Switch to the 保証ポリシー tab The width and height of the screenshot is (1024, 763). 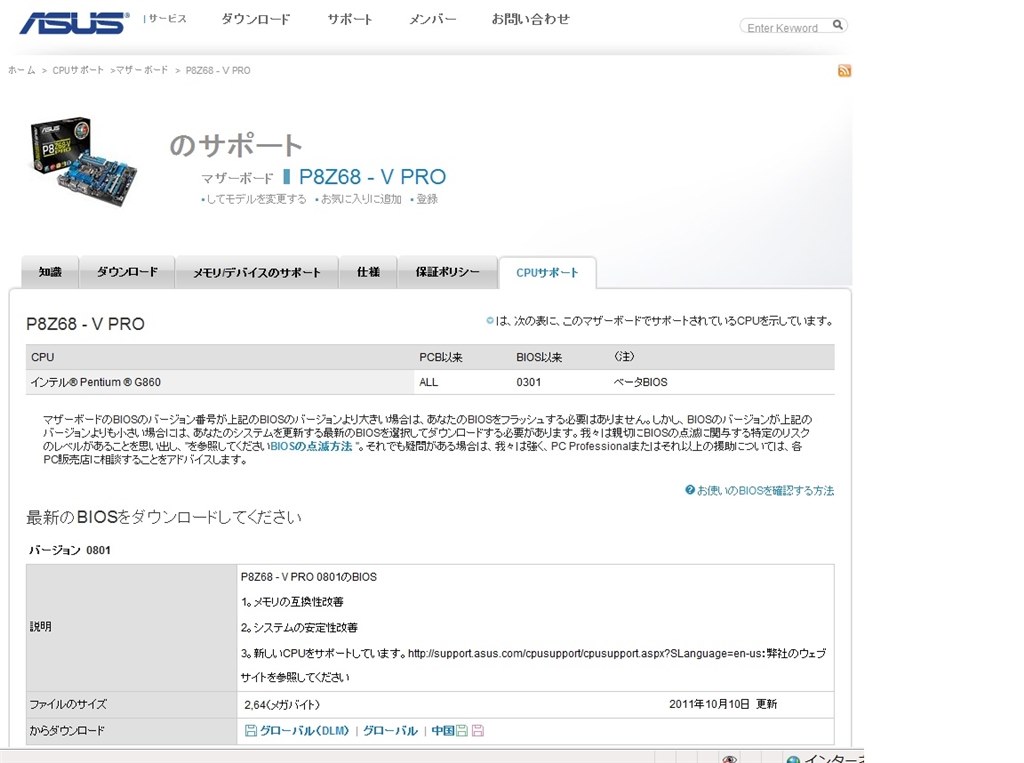(x=447, y=272)
